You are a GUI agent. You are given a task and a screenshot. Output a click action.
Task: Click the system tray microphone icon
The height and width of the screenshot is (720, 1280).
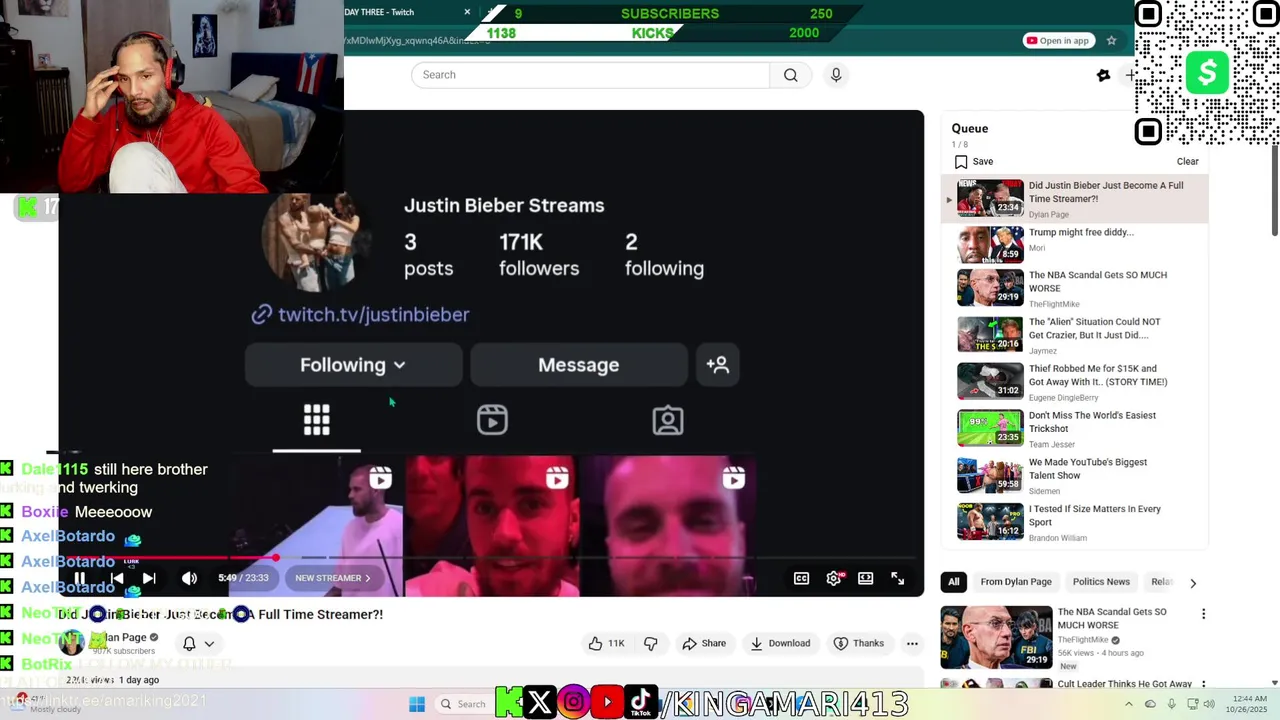click(x=1171, y=704)
